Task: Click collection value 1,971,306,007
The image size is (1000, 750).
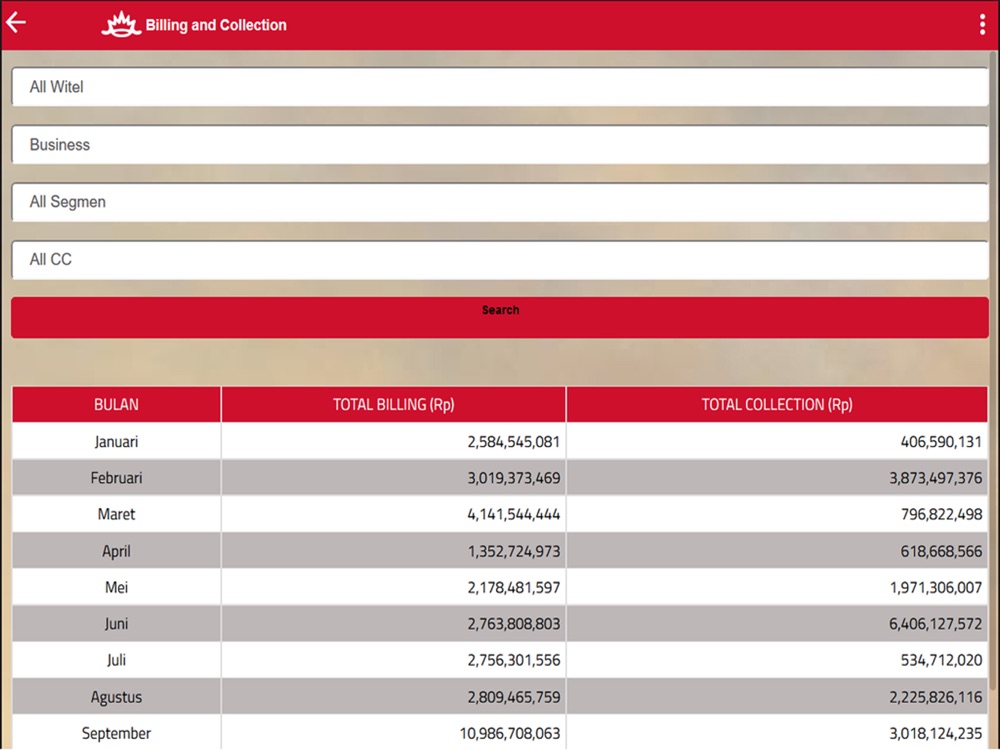Action: (x=936, y=587)
